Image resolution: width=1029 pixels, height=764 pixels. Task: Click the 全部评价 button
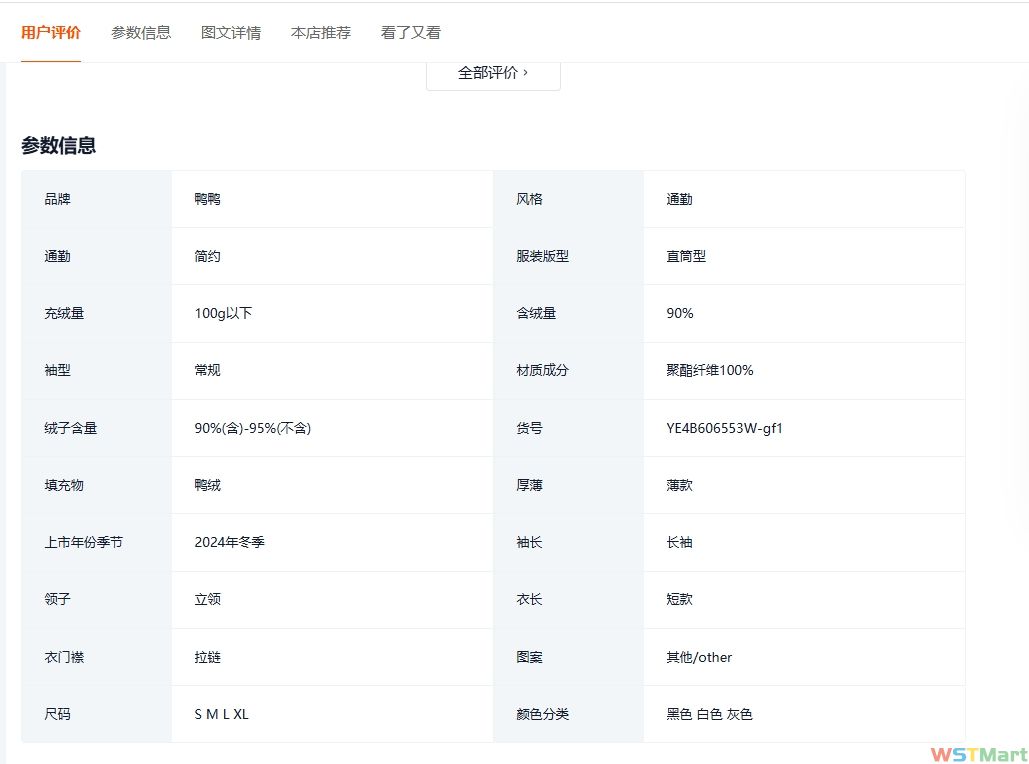(493, 73)
